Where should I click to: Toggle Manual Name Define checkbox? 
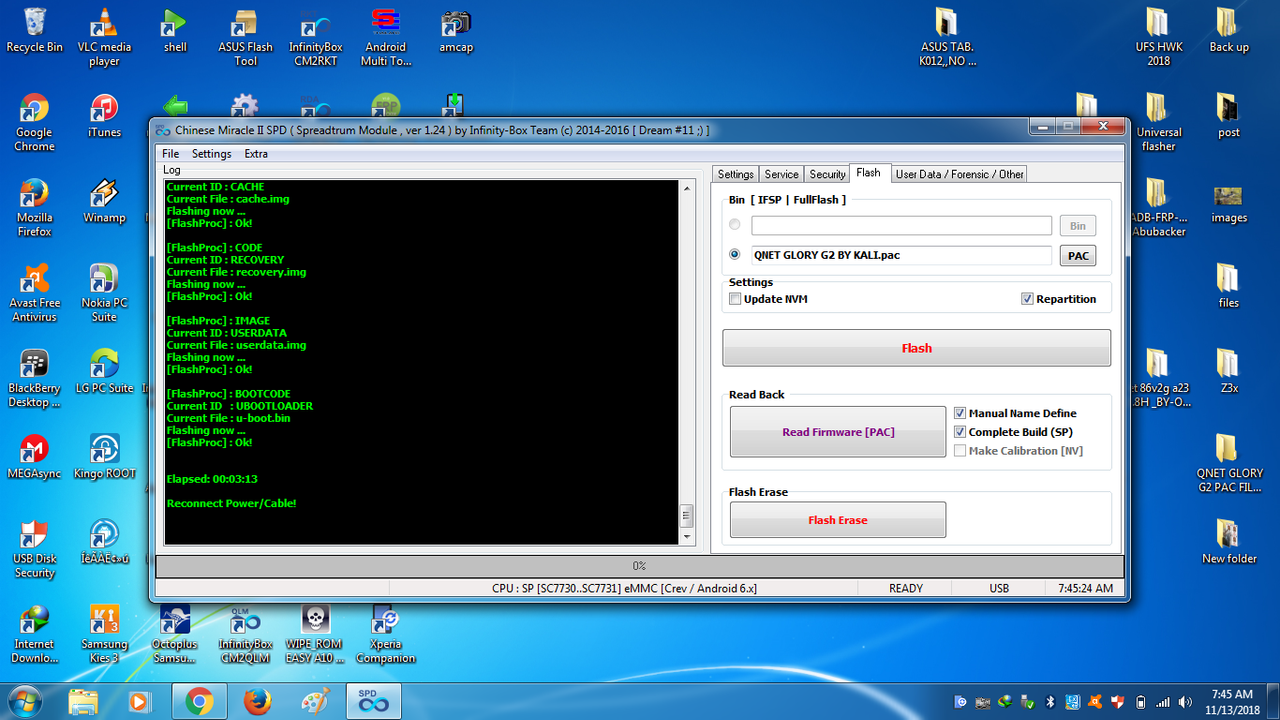[x=960, y=413]
